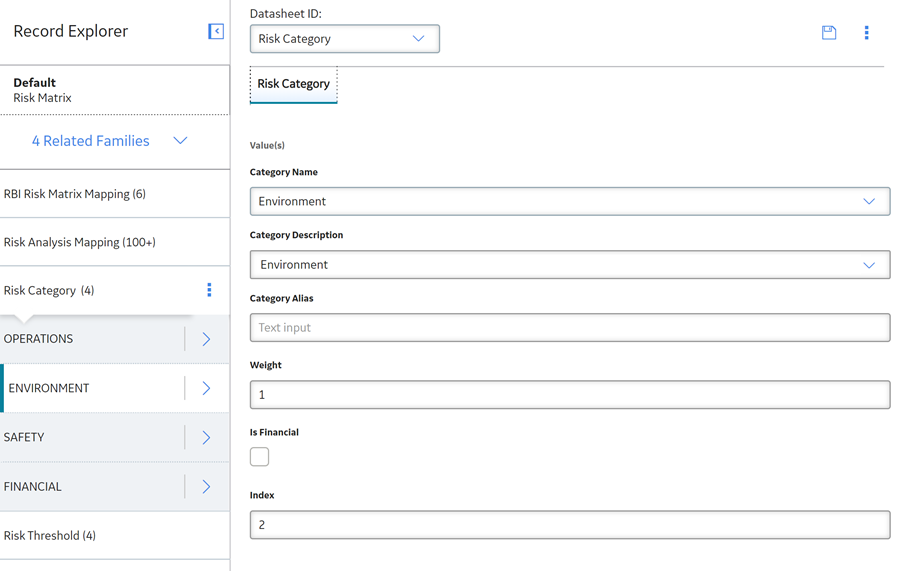Open the ENVIRONMENT record arrow

pos(206,389)
